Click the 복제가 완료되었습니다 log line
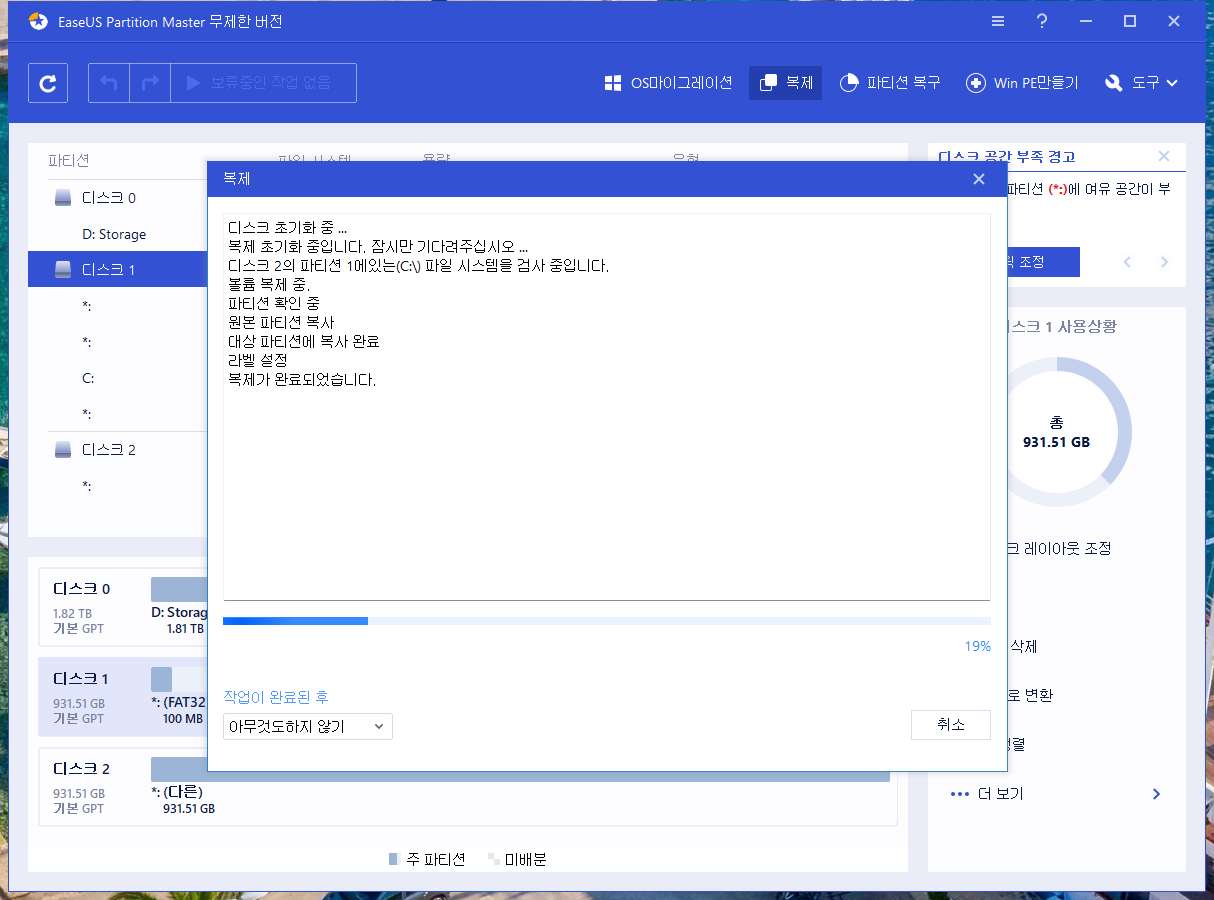 302,379
